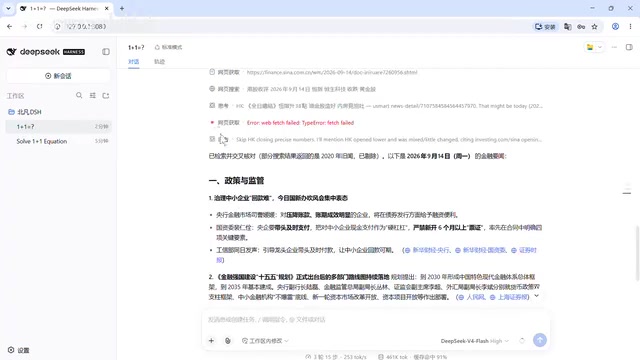Open the browser profile avatar
The height and width of the screenshot is (360, 640).
click(615, 27)
